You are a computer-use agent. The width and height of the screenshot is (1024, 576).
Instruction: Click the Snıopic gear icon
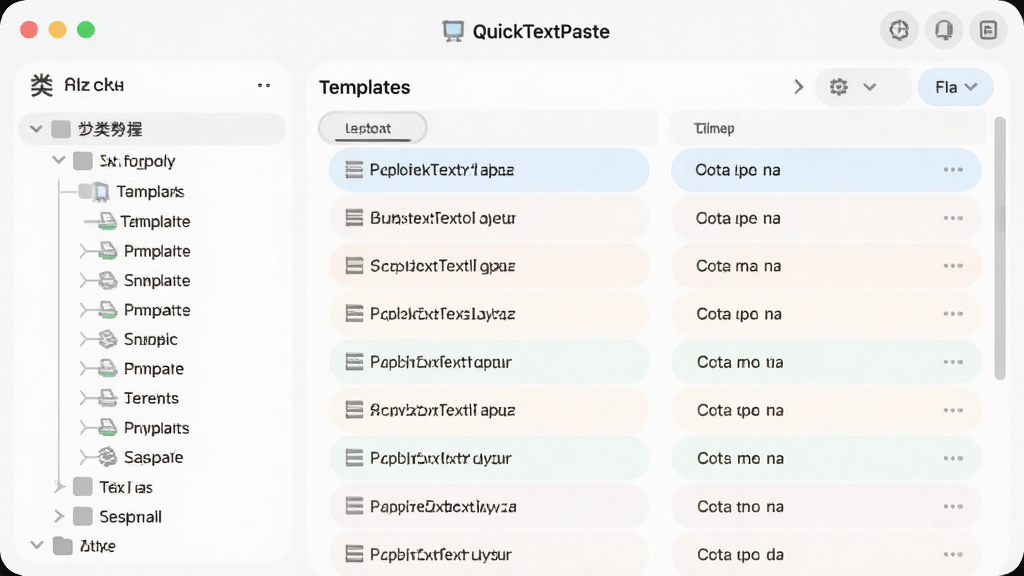click(x=108, y=339)
